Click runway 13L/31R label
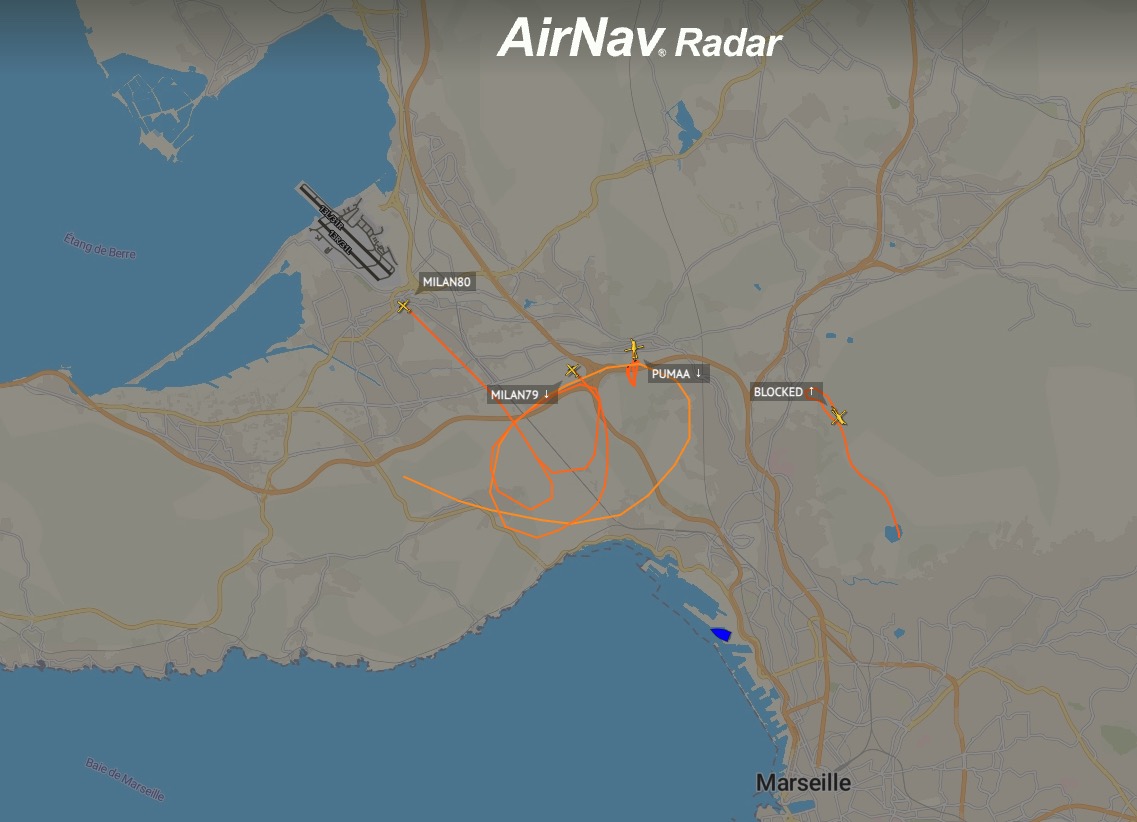 (x=330, y=215)
